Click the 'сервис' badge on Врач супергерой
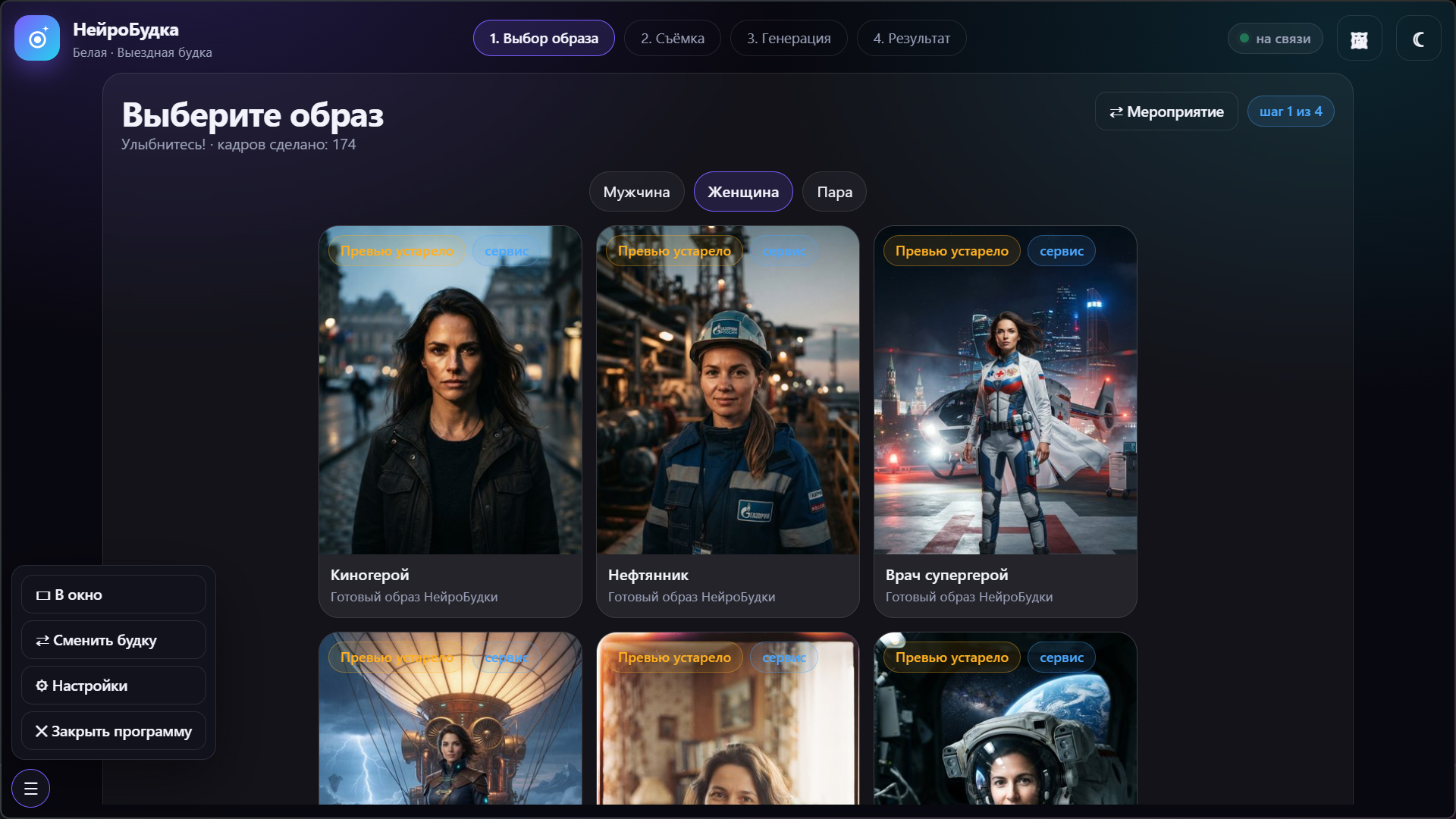The height and width of the screenshot is (819, 1456). pyautogui.click(x=1061, y=251)
